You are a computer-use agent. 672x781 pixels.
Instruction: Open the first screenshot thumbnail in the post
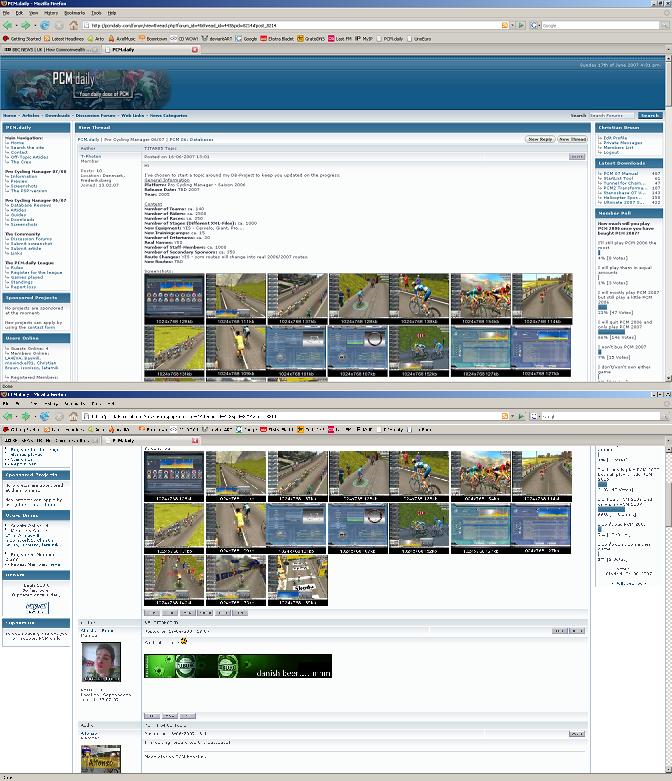point(173,295)
